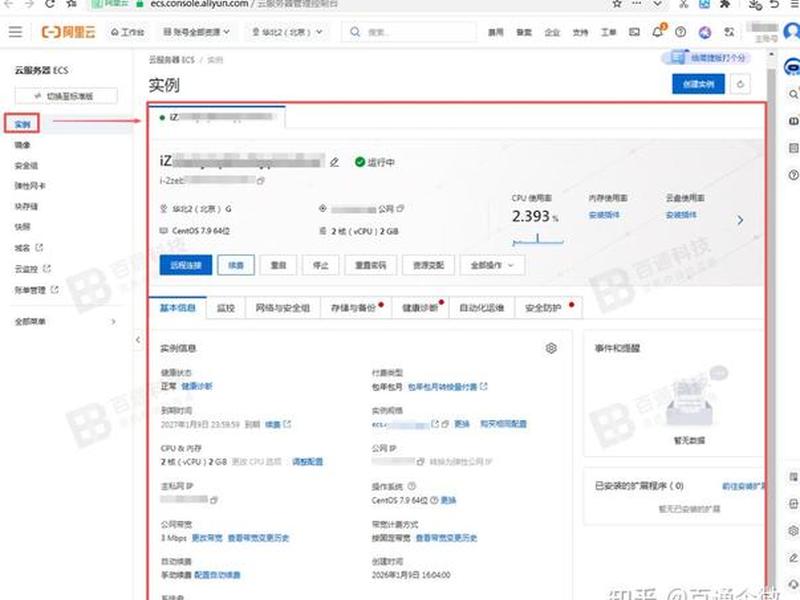Screen dimensions: 800x600
Task: Click the refresh icon beside 创建实例 button
Action: pyautogui.click(x=740, y=84)
